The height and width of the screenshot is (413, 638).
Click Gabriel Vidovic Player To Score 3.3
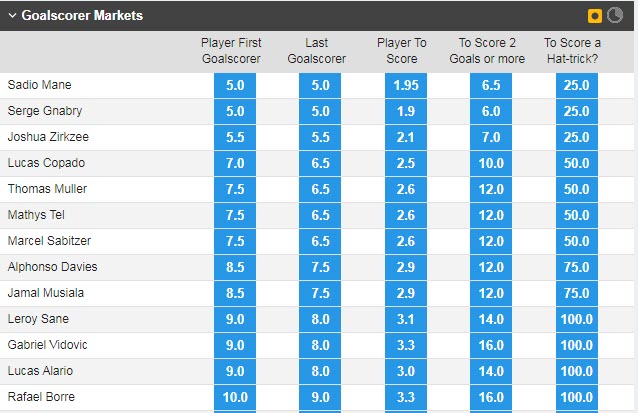(406, 345)
